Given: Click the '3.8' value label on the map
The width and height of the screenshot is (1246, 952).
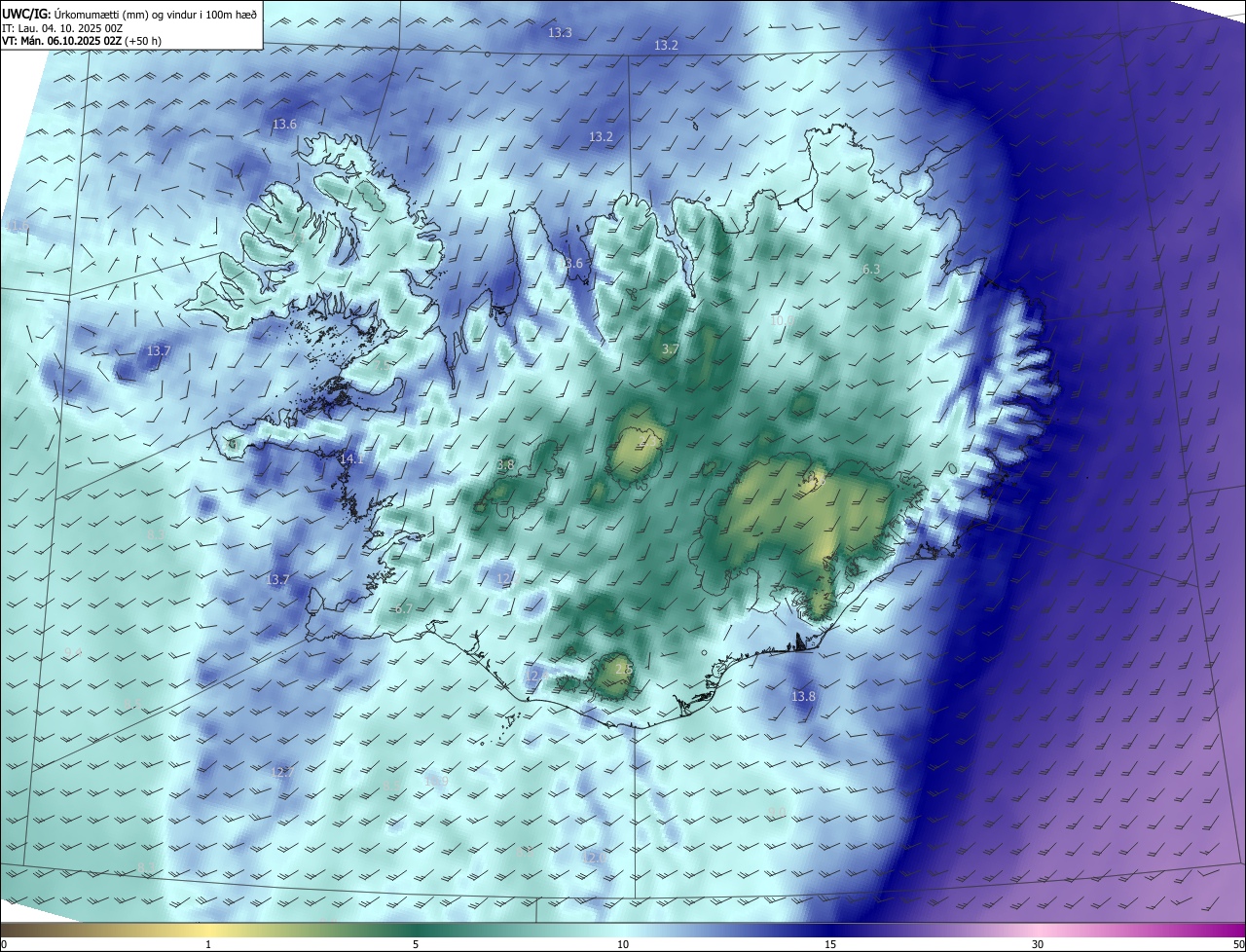Looking at the screenshot, I should coord(505,464).
